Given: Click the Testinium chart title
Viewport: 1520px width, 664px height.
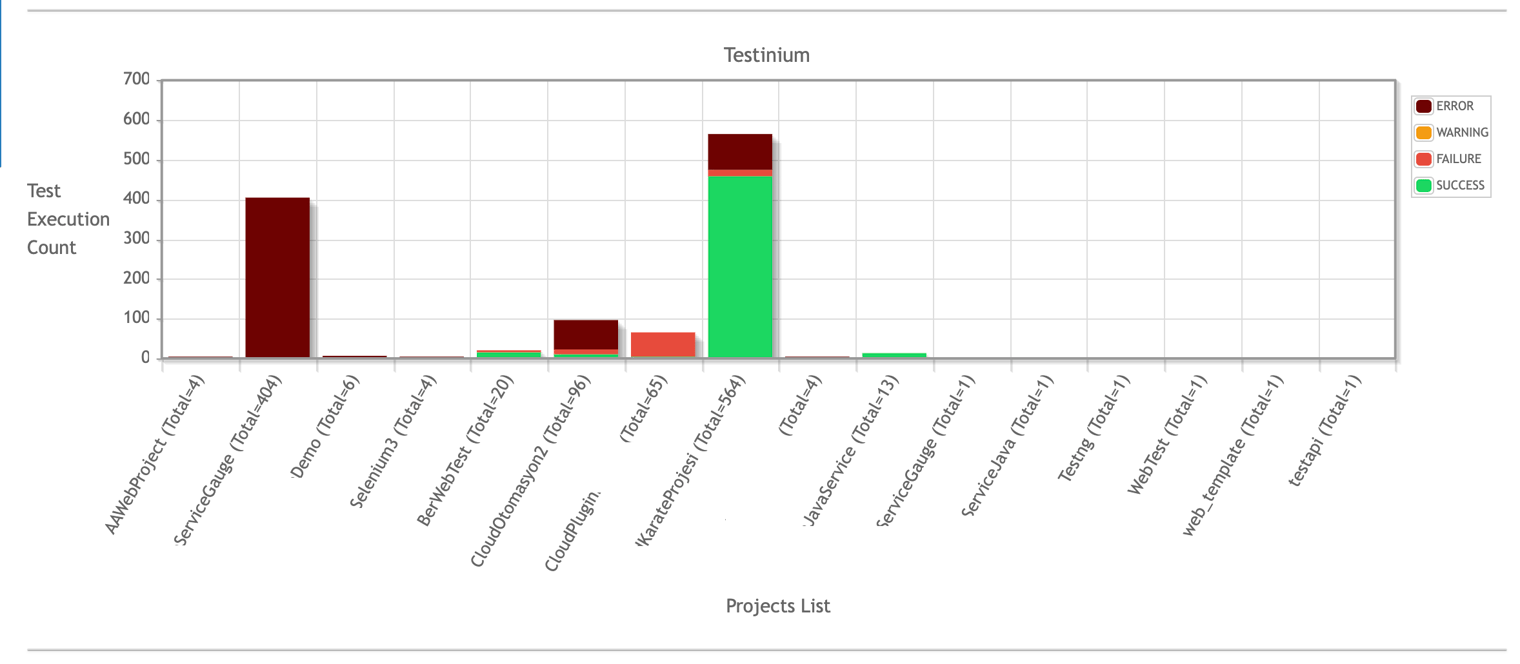Looking at the screenshot, I should click(x=767, y=55).
